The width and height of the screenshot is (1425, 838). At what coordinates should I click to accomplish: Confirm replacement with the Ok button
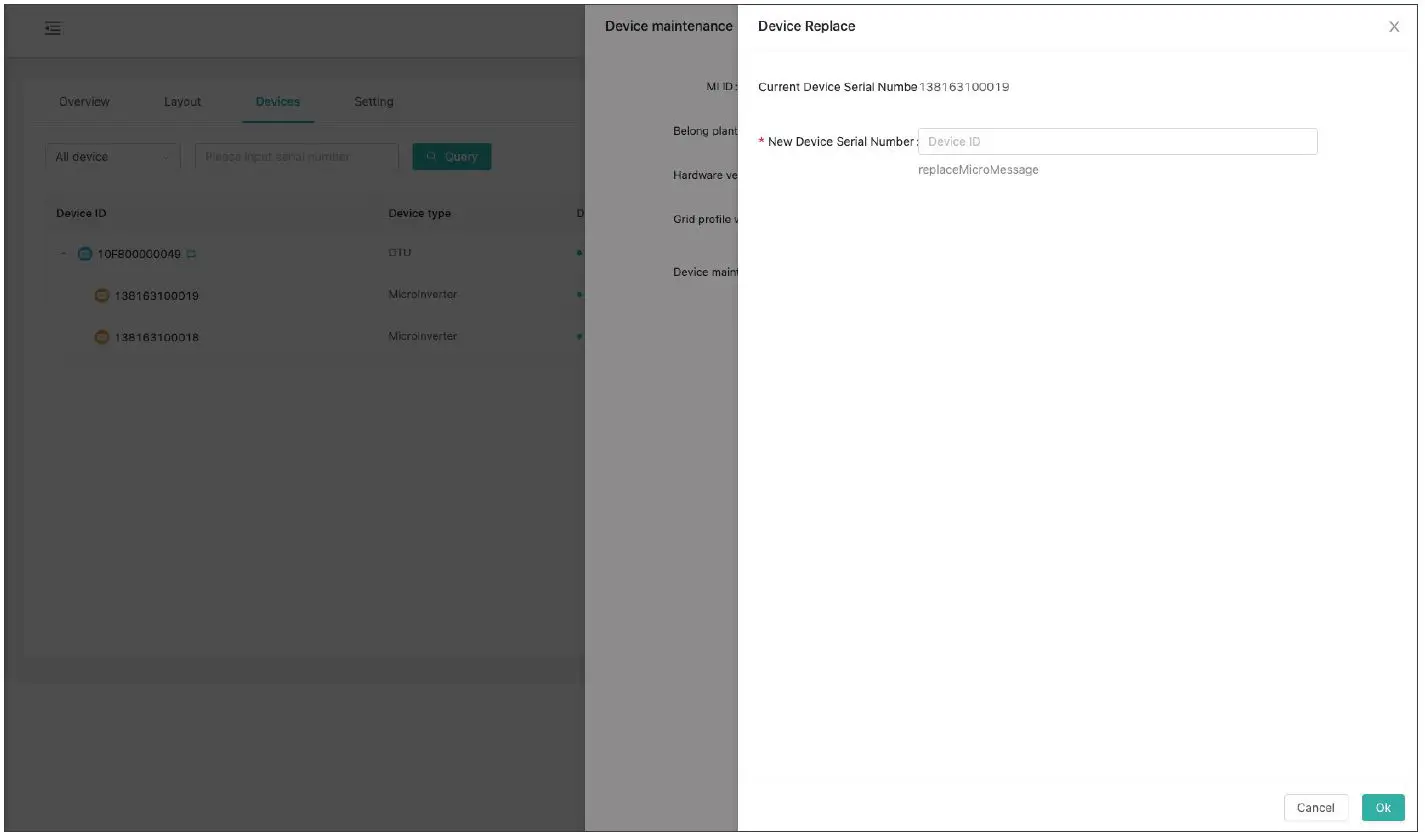[x=1383, y=808]
